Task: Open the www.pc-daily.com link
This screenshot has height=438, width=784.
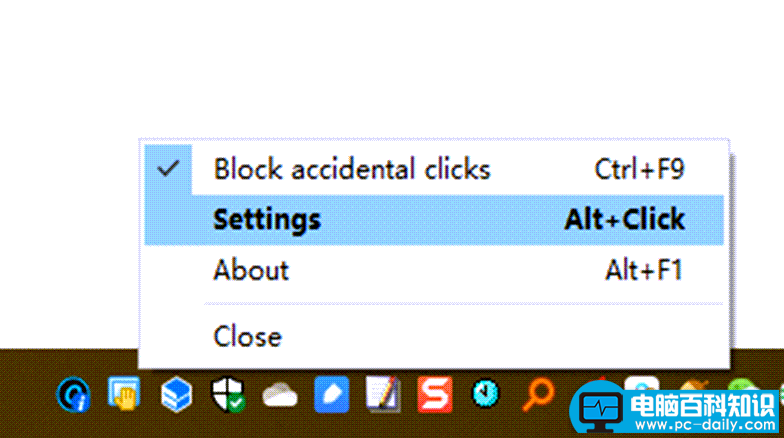Action: pos(704,426)
